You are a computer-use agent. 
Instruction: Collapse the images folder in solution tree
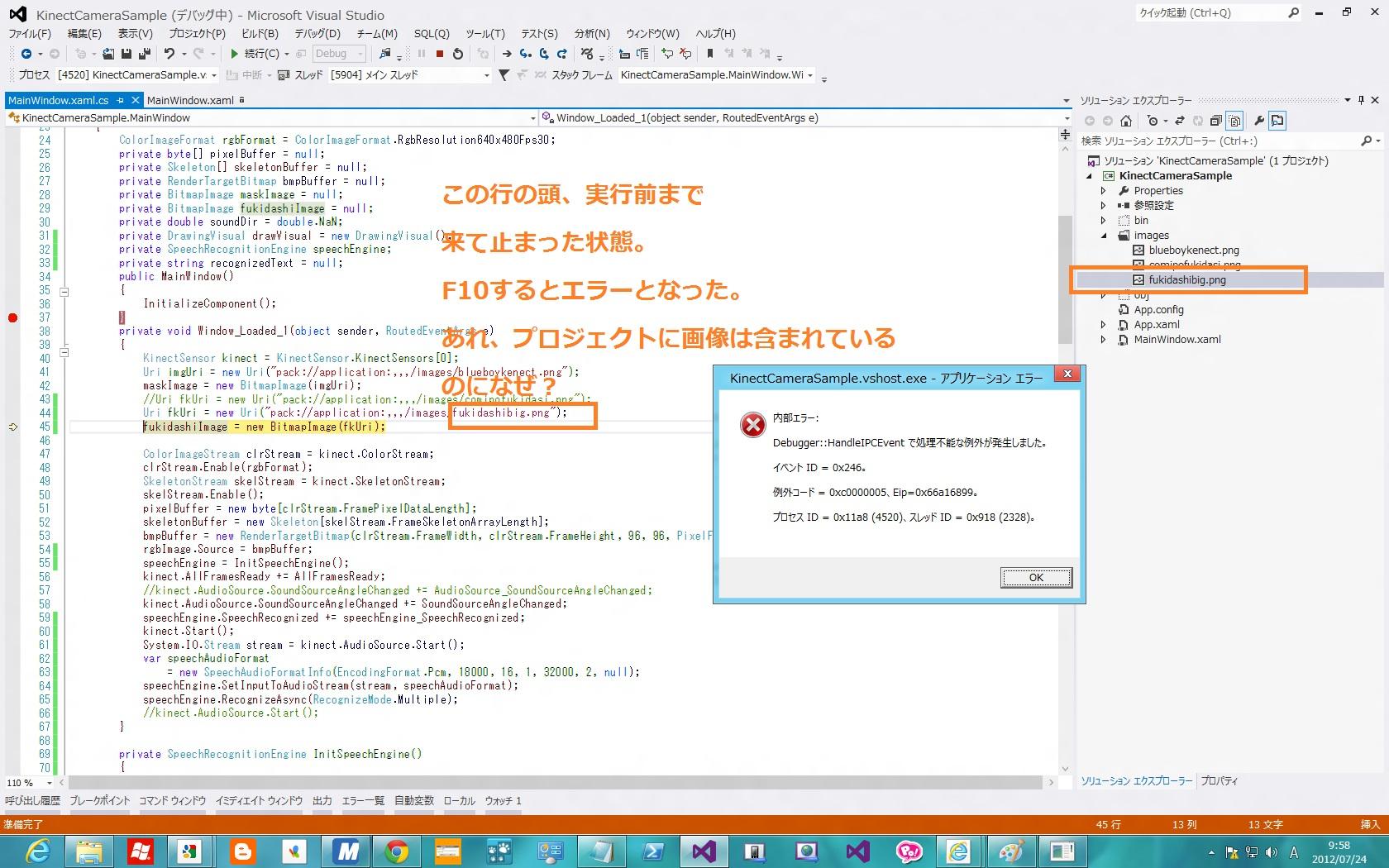[x=1103, y=236]
